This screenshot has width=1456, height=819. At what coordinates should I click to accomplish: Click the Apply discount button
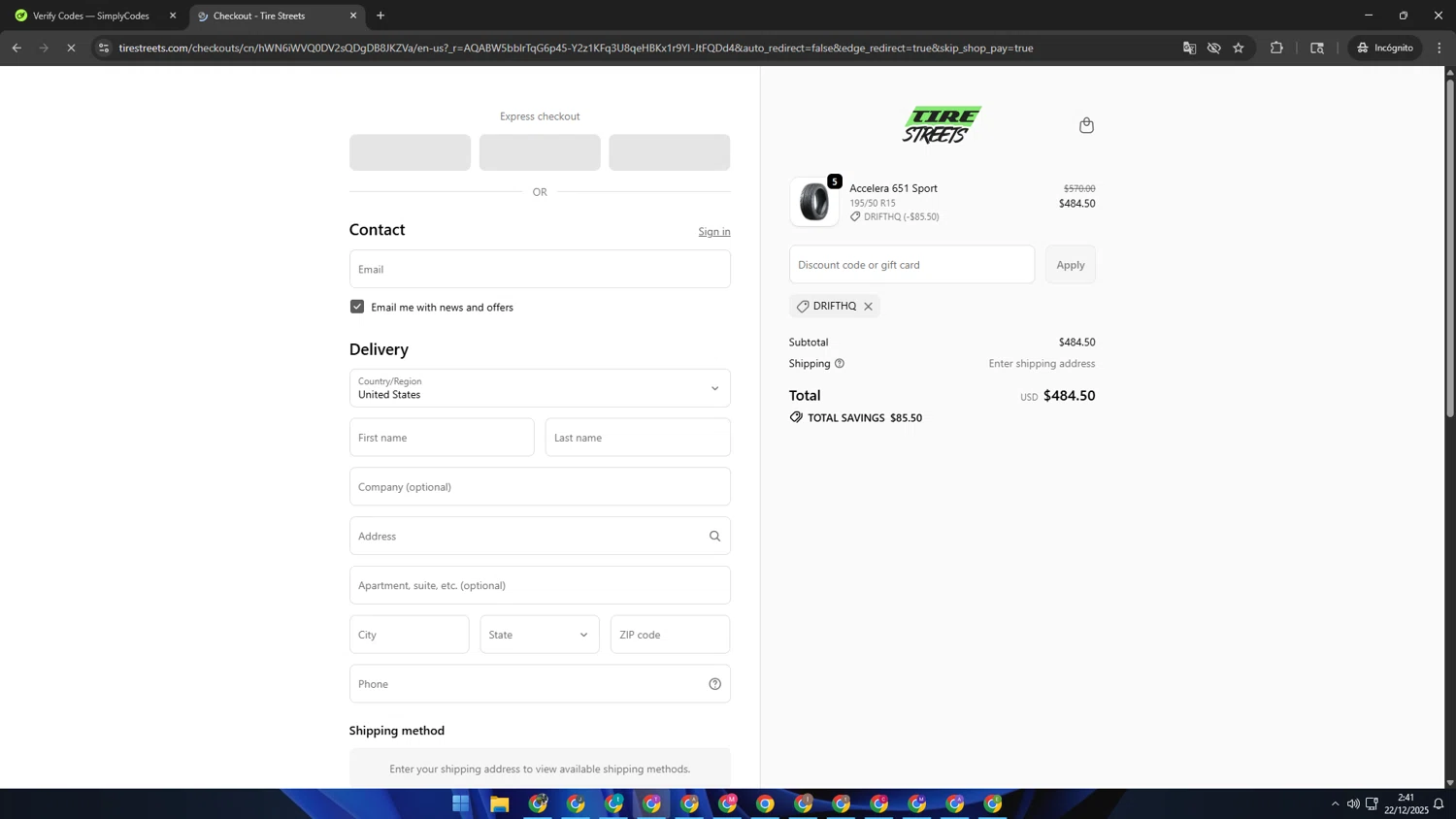[x=1071, y=265]
